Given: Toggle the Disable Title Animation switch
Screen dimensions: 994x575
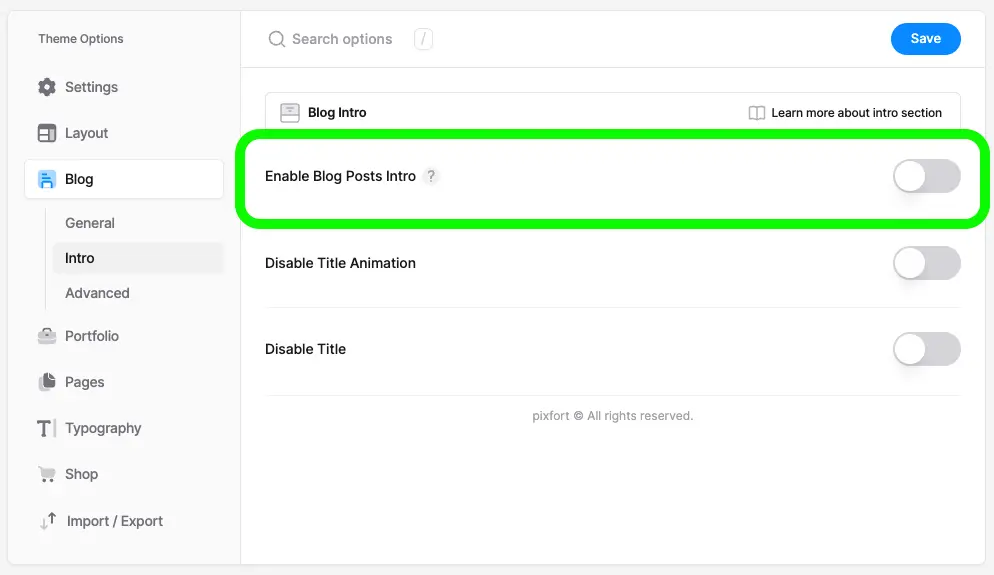Looking at the screenshot, I should click(x=927, y=263).
